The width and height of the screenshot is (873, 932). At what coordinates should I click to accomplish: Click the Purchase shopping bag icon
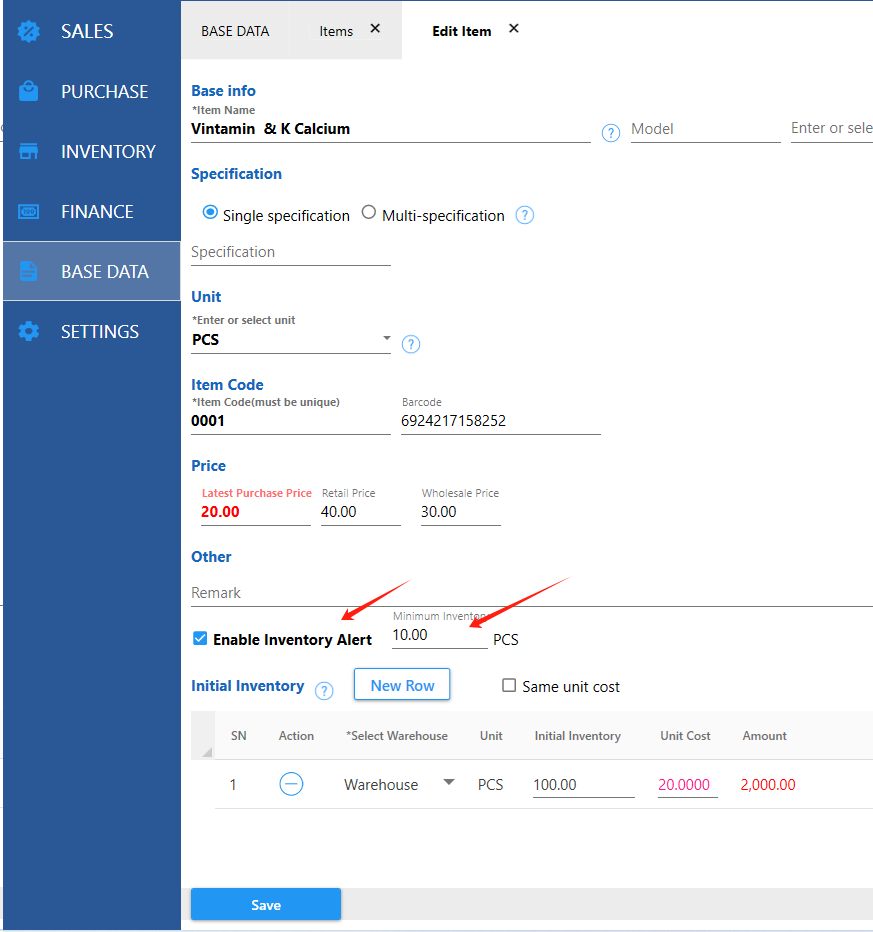29,91
